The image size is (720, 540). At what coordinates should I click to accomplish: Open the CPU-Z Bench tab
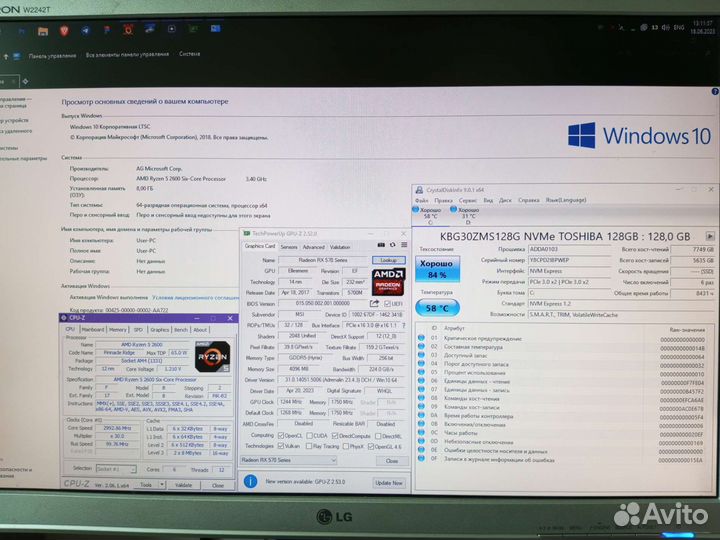pos(181,330)
